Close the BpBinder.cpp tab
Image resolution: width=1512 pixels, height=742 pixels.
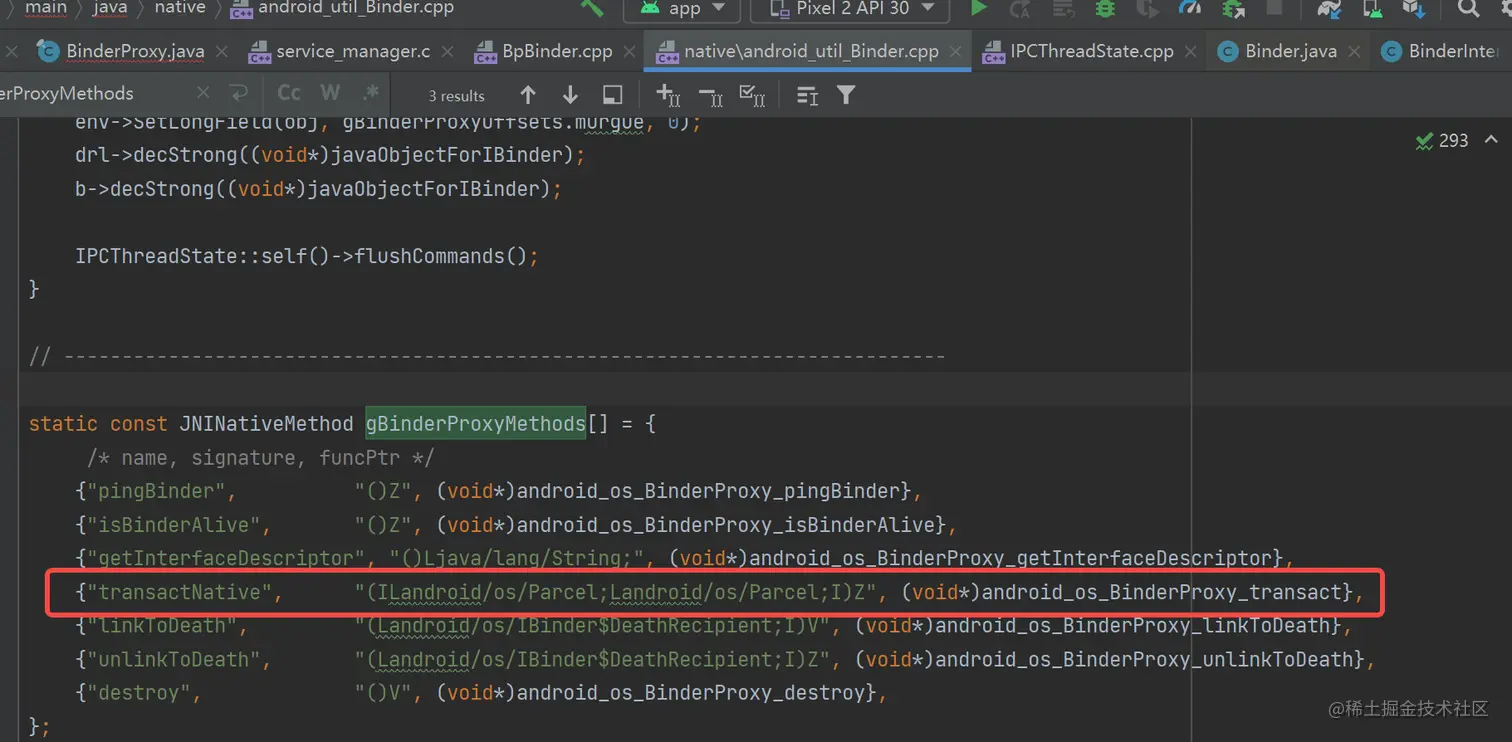[x=630, y=52]
